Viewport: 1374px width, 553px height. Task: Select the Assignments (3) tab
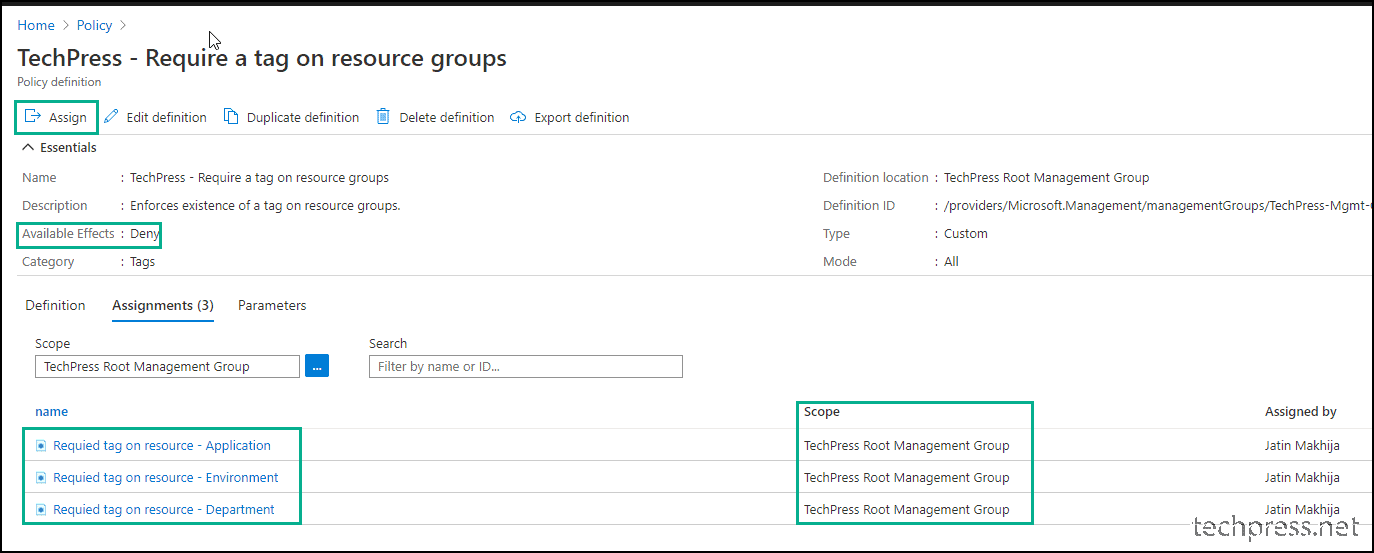tap(162, 306)
